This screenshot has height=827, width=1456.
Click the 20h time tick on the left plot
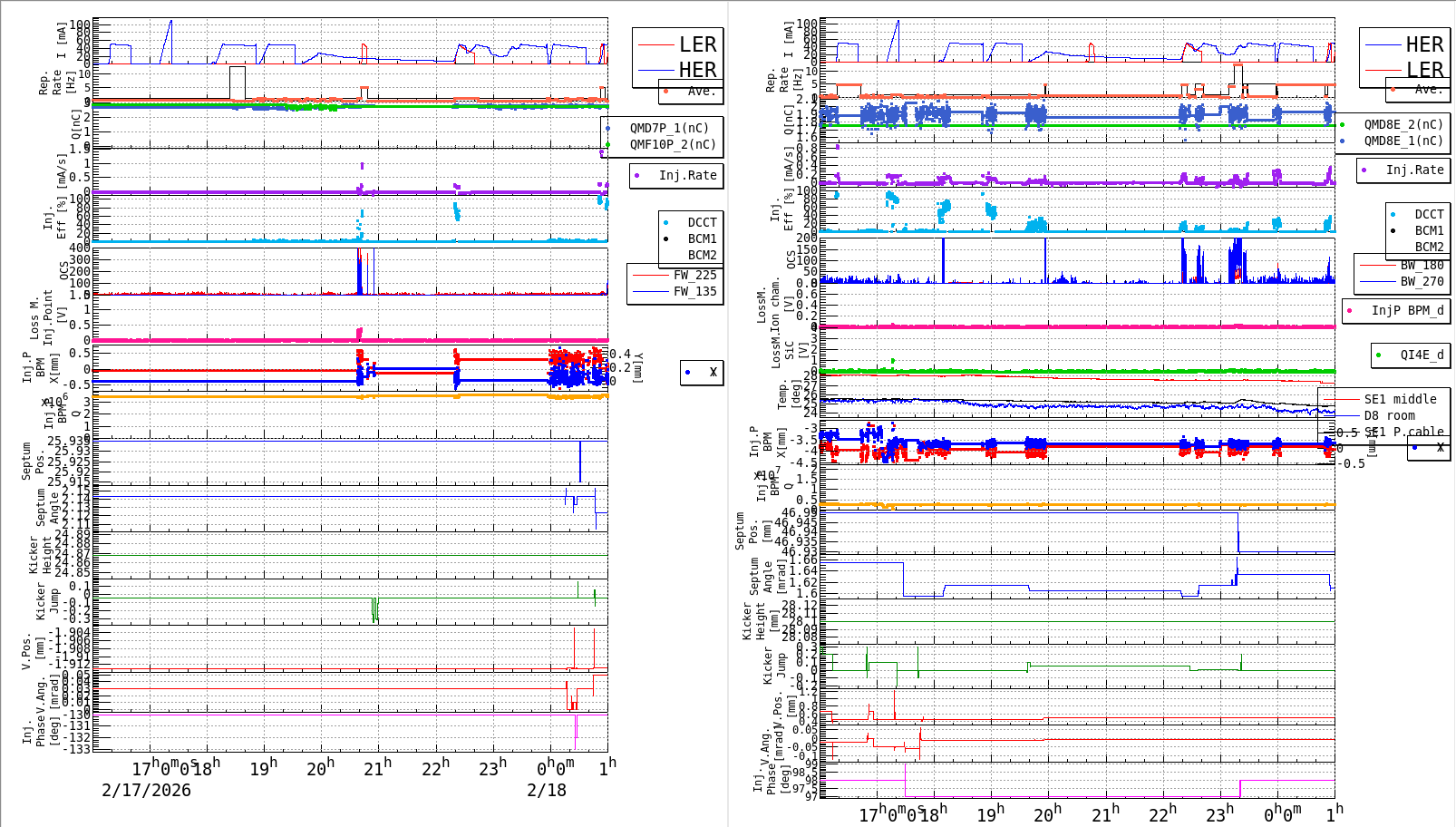(320, 767)
